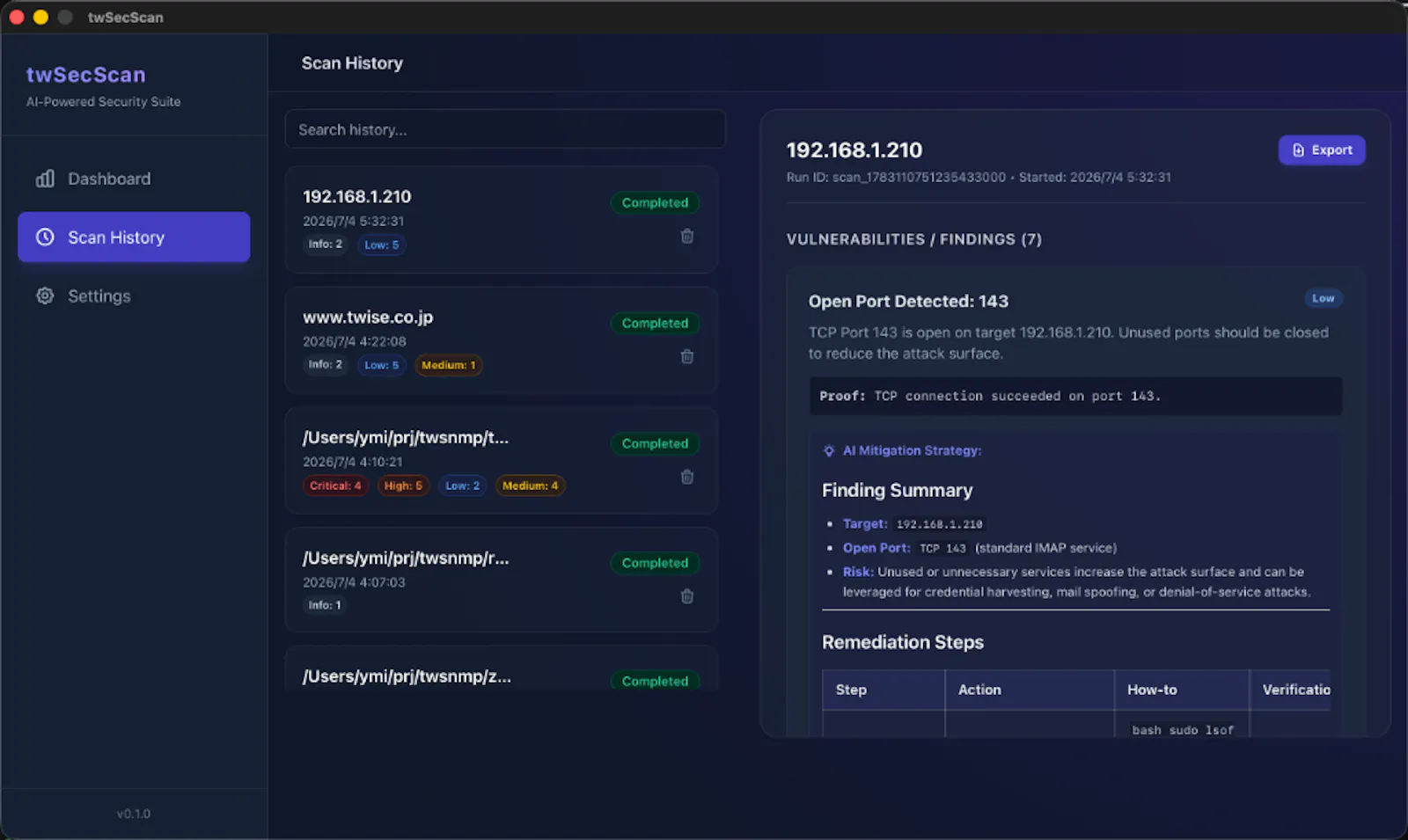Click the v0.1.0 version label
The height and width of the screenshot is (840, 1408).
(x=134, y=814)
